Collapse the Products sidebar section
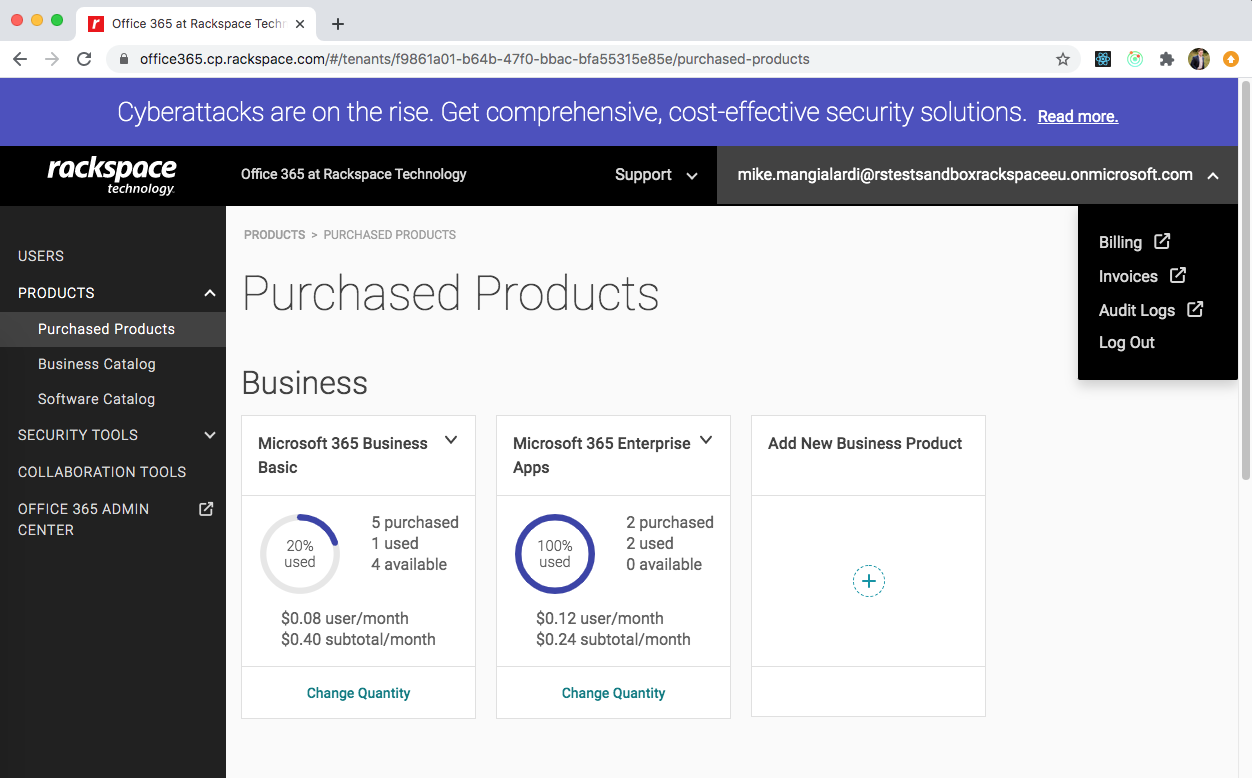This screenshot has width=1252, height=778. 209,293
